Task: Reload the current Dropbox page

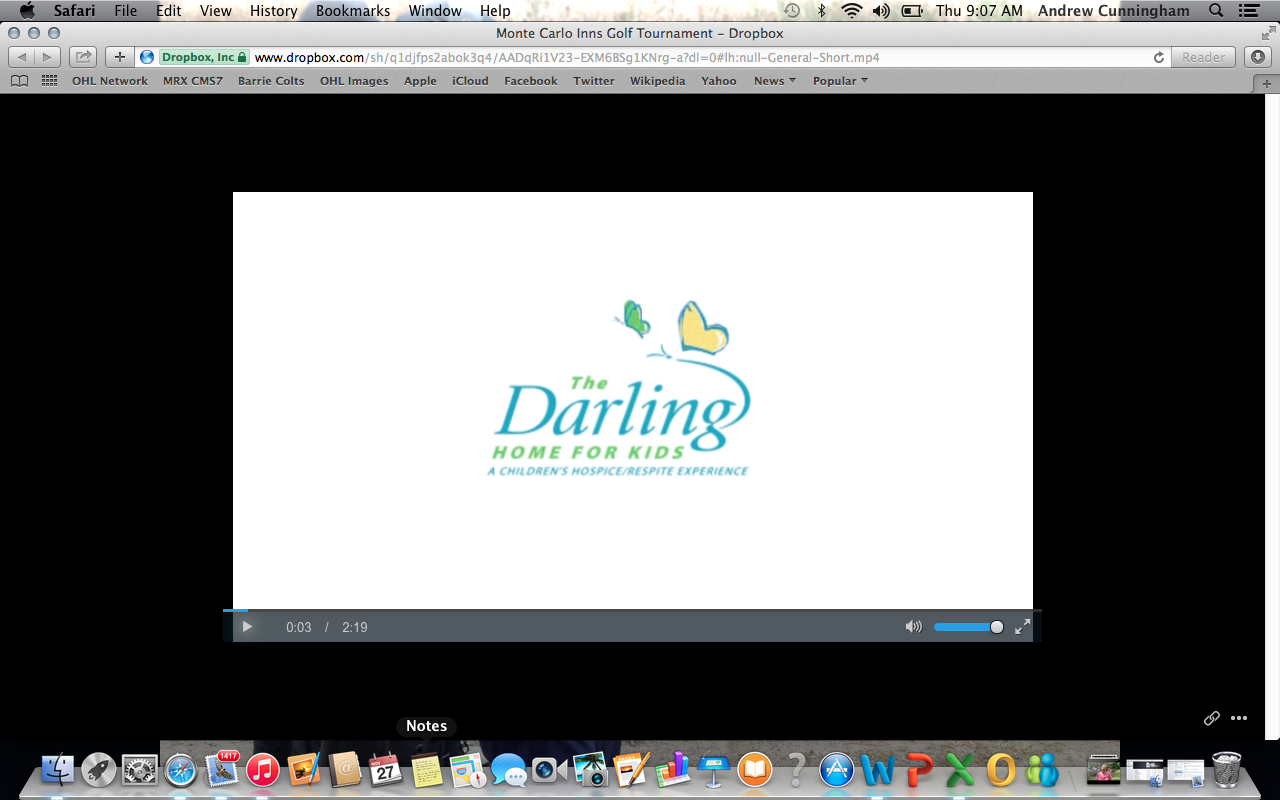Action: pyautogui.click(x=1158, y=57)
